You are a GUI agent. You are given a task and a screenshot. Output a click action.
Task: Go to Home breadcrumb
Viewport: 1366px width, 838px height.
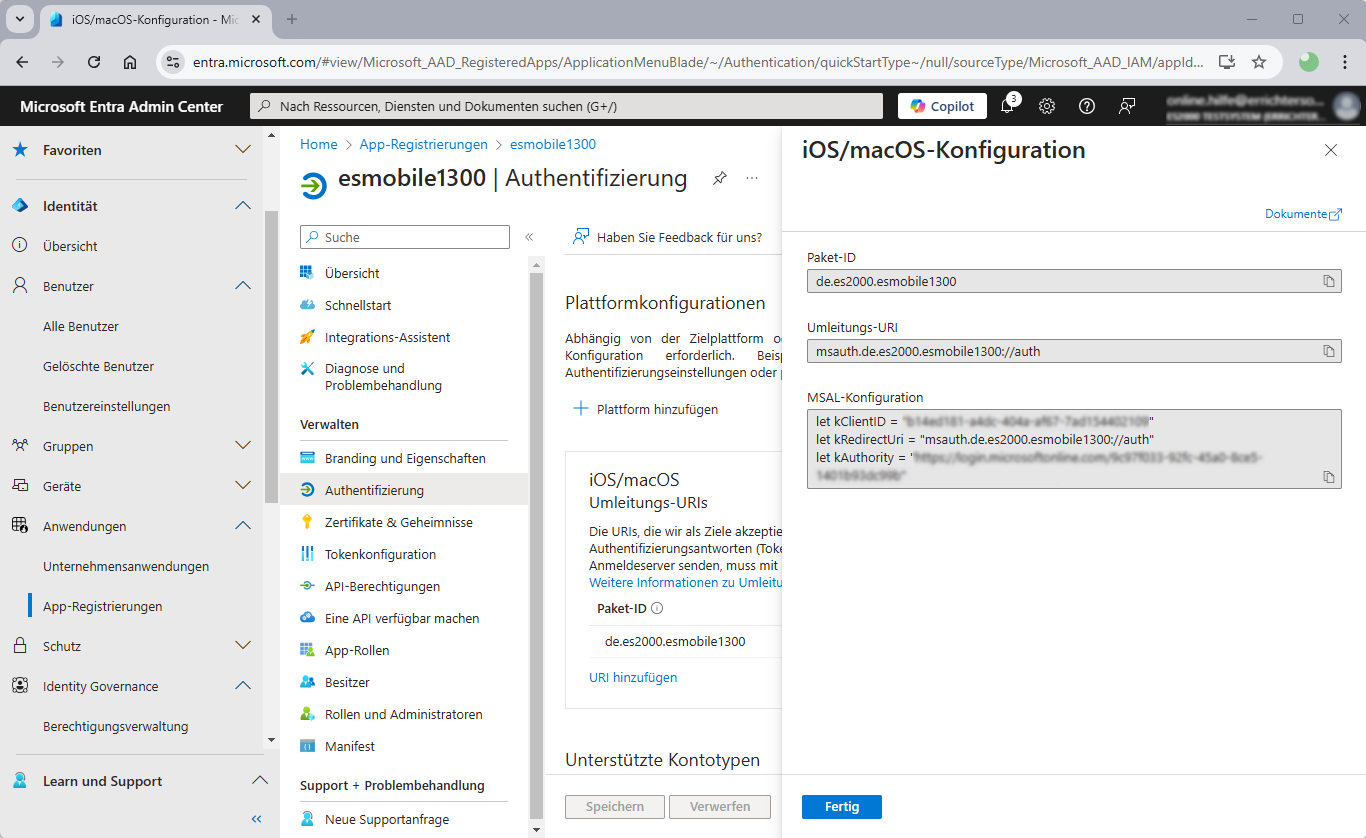(x=319, y=144)
